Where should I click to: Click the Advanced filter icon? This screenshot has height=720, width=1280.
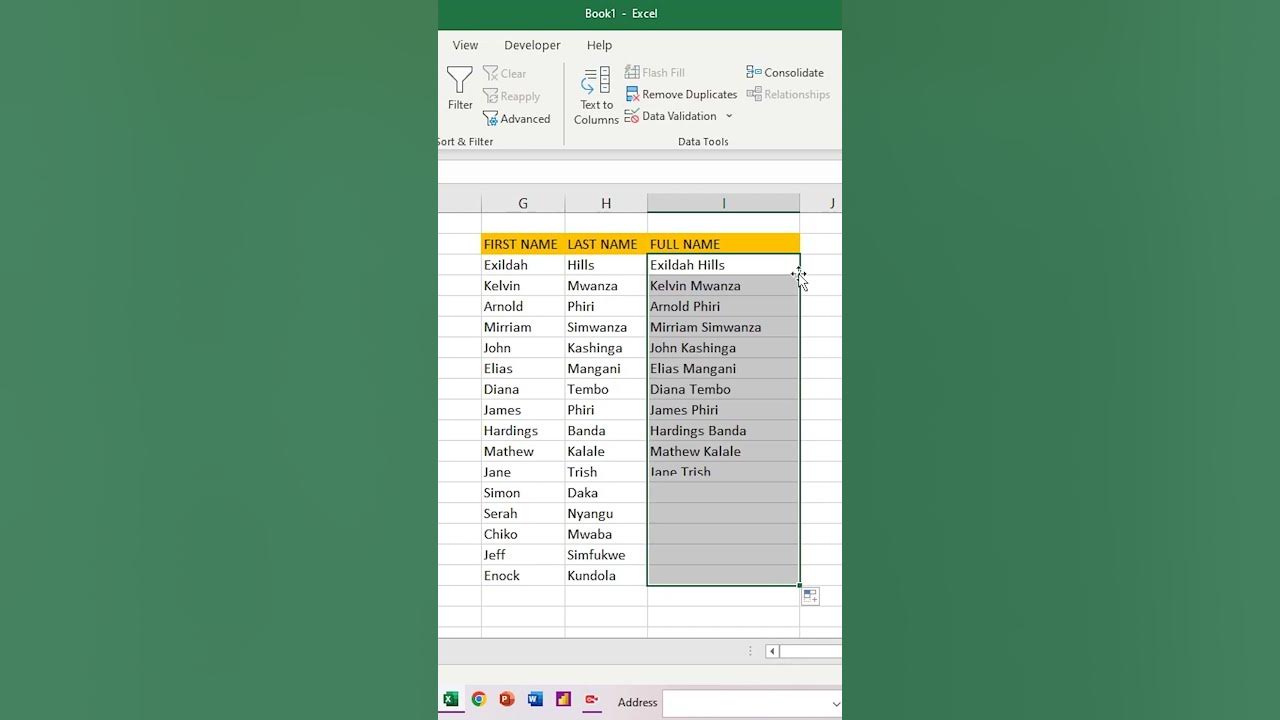[x=490, y=119]
